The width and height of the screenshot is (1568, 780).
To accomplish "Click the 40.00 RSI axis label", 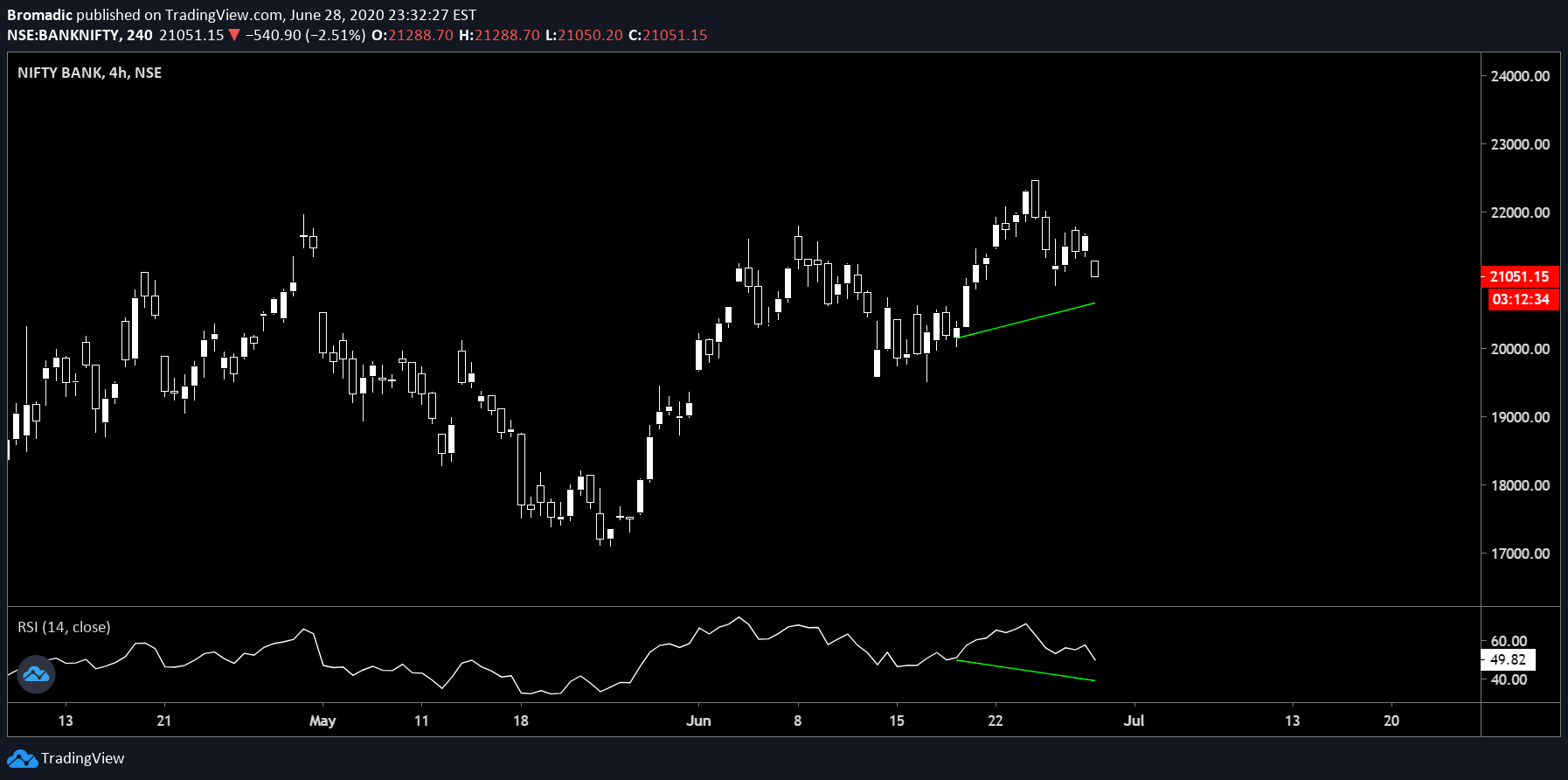I will [1509, 679].
